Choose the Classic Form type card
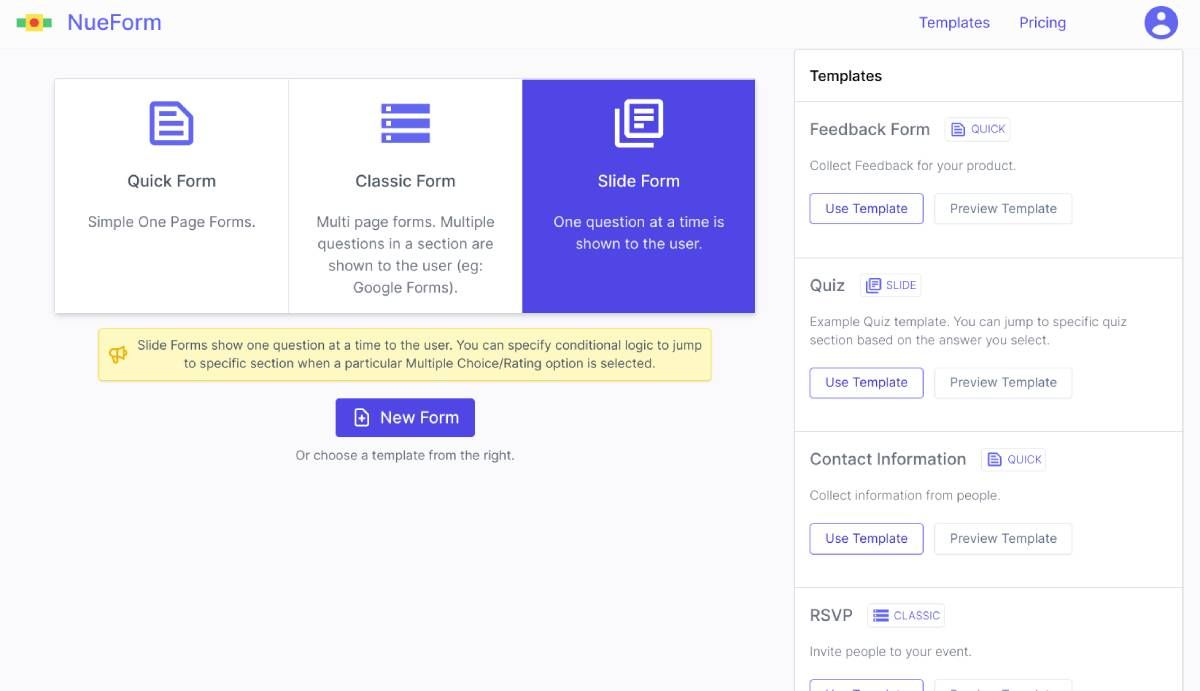 click(405, 196)
